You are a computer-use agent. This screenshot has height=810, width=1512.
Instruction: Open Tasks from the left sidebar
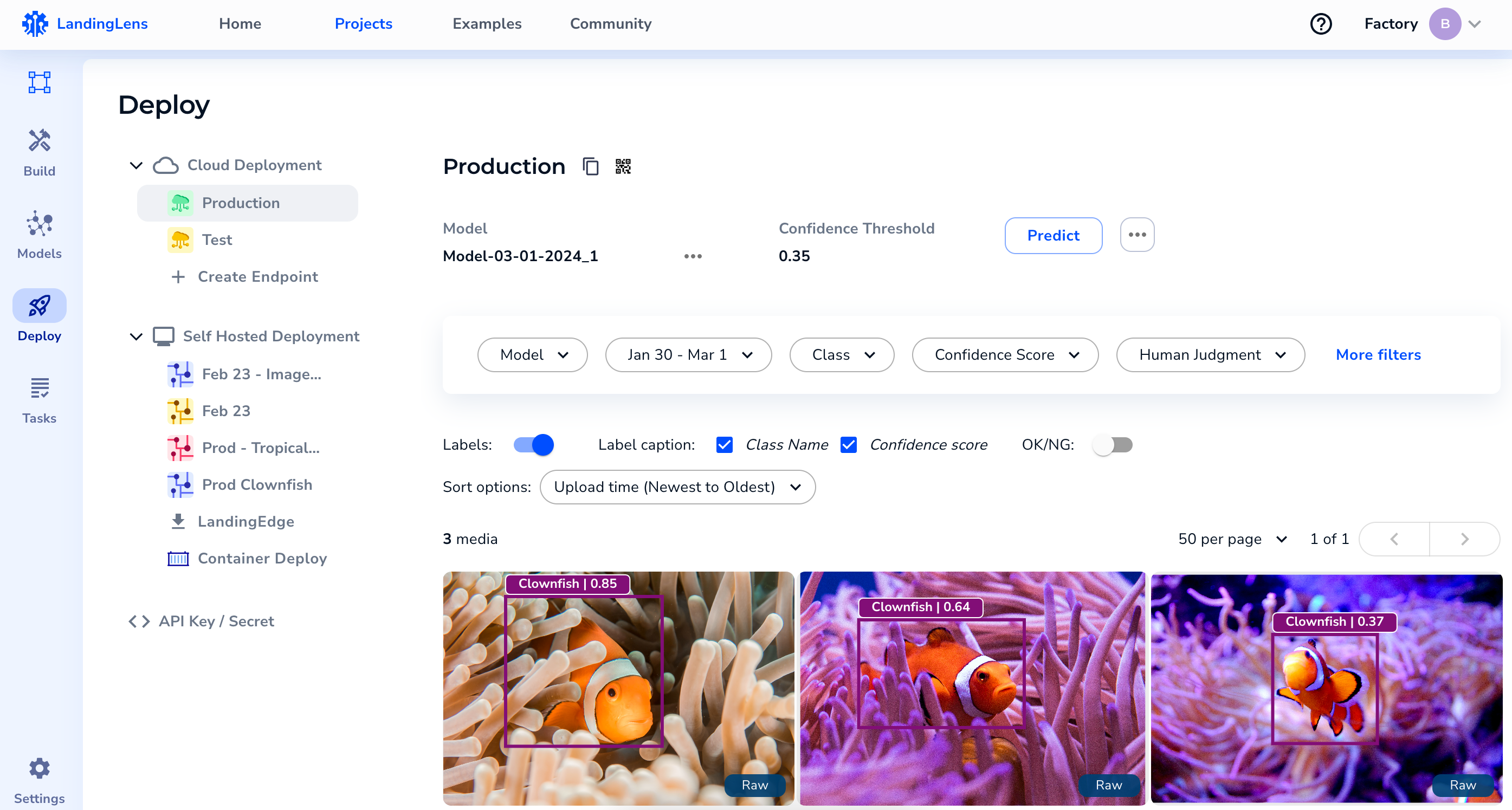(40, 400)
